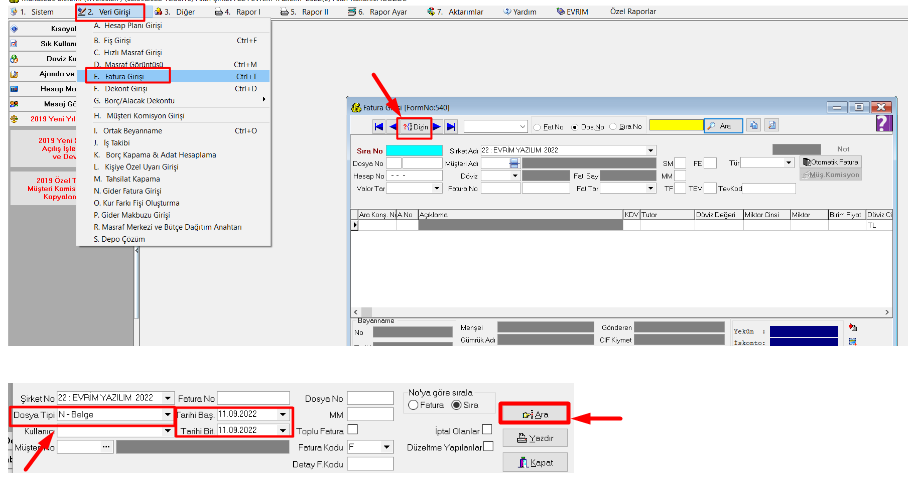The width and height of the screenshot is (916, 486).
Task: Go to first record navigation arrow
Action: coord(379,126)
